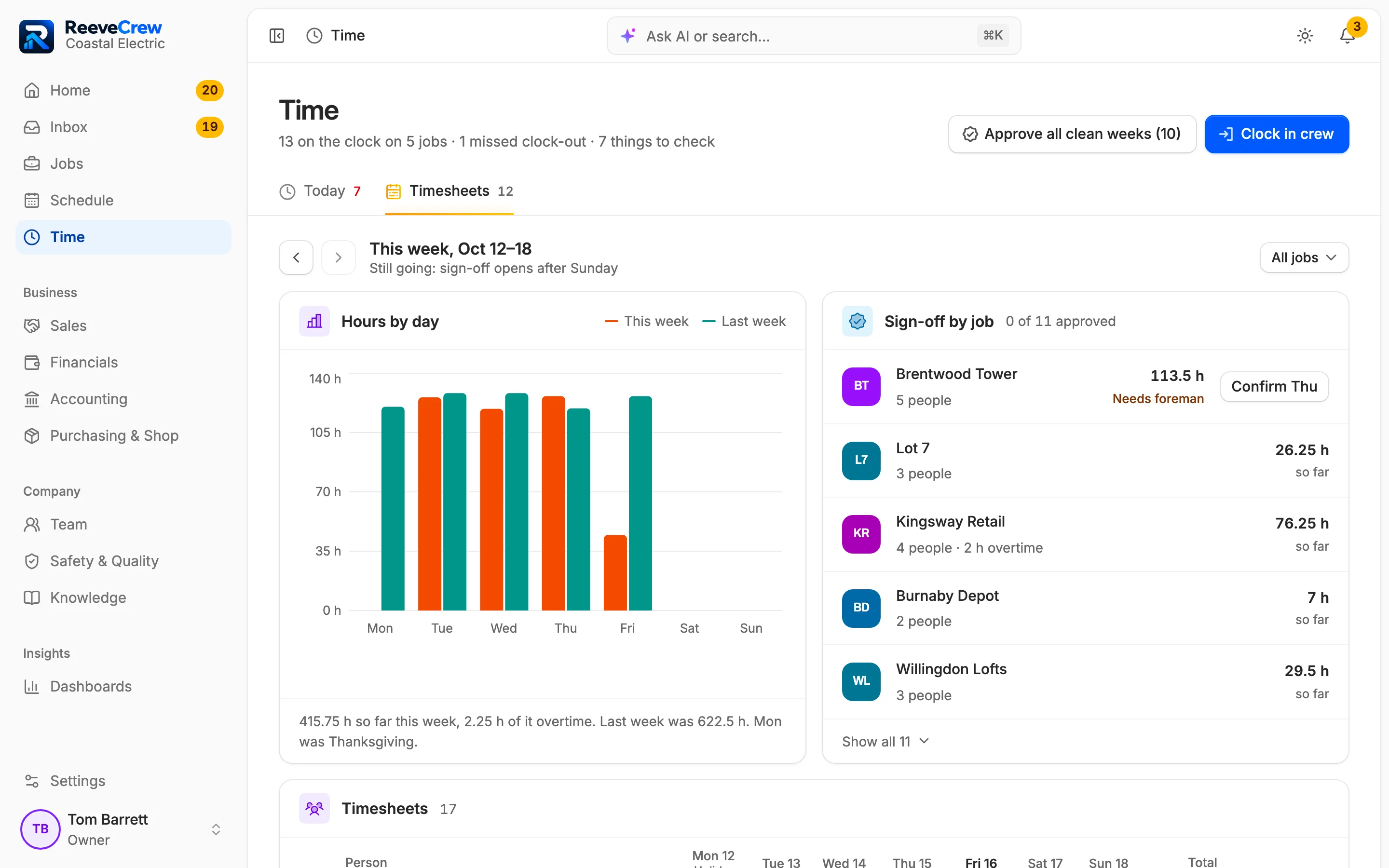Click the Safety & Quality shield icon
The image size is (1389, 868).
click(31, 561)
